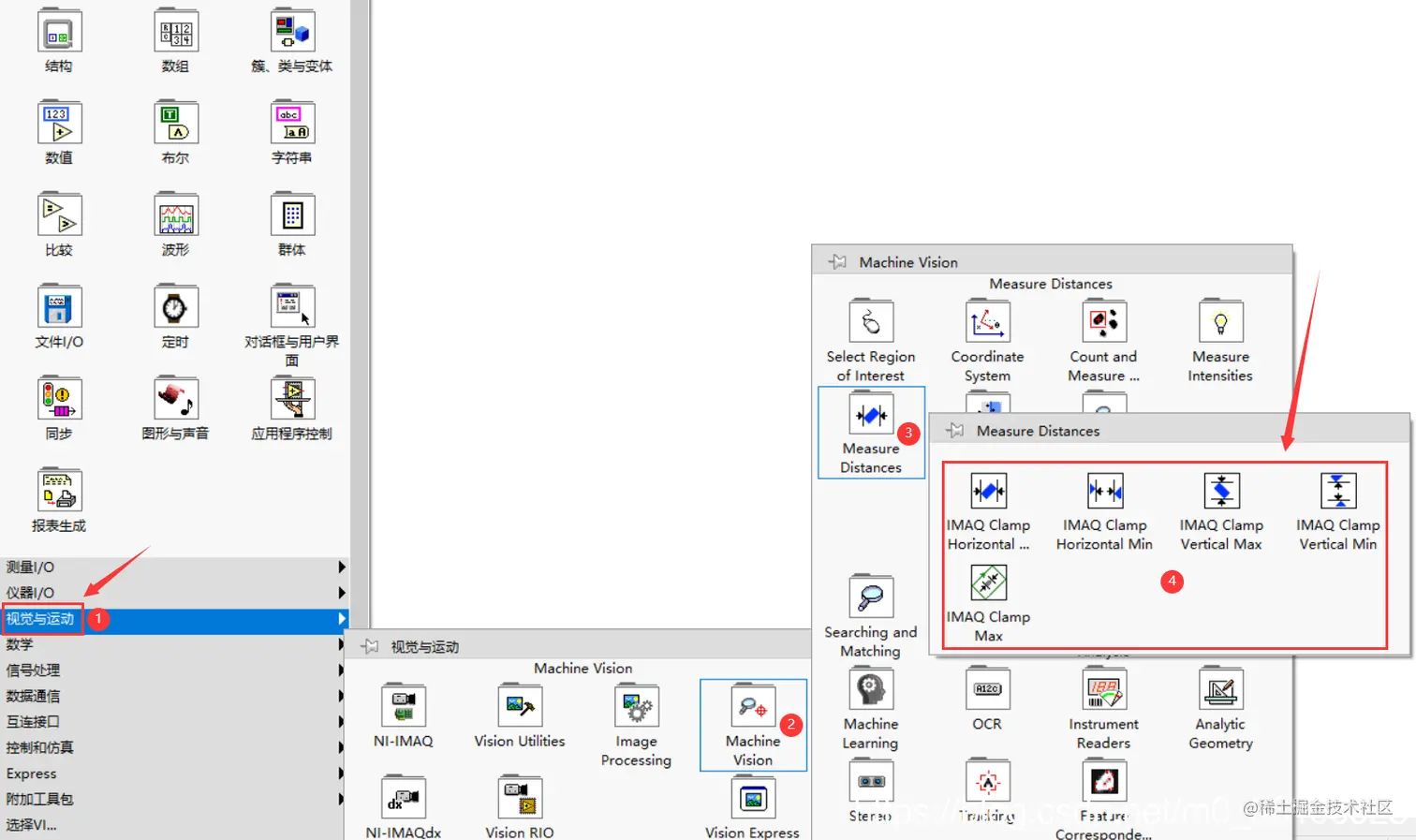This screenshot has width=1416, height=840.
Task: Open the 同步 (Synchronization) palette icon
Action: click(x=59, y=399)
